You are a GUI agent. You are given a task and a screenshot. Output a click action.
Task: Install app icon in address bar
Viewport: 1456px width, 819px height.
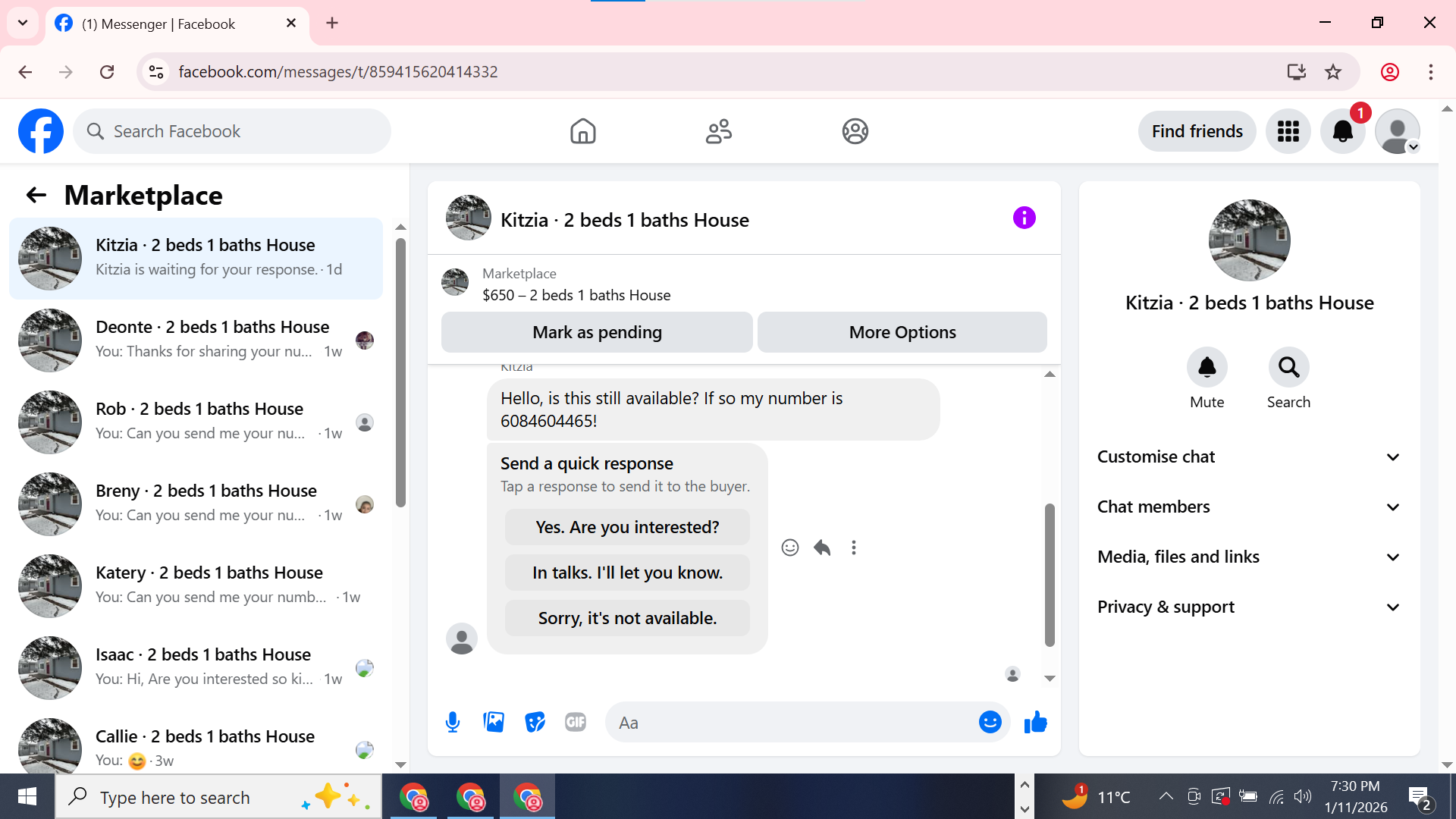[1296, 72]
